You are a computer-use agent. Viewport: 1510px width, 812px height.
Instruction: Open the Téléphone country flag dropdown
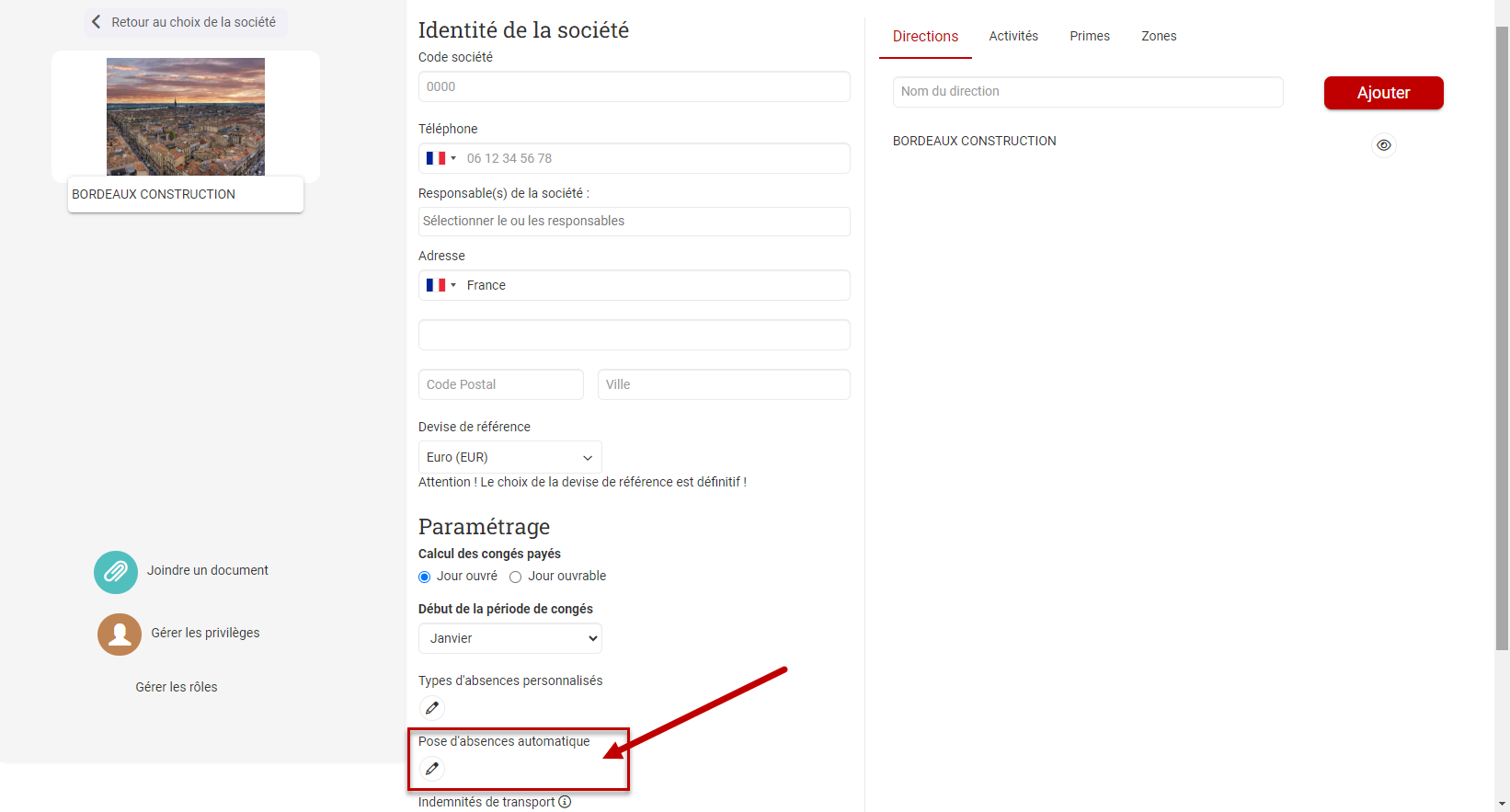[441, 158]
